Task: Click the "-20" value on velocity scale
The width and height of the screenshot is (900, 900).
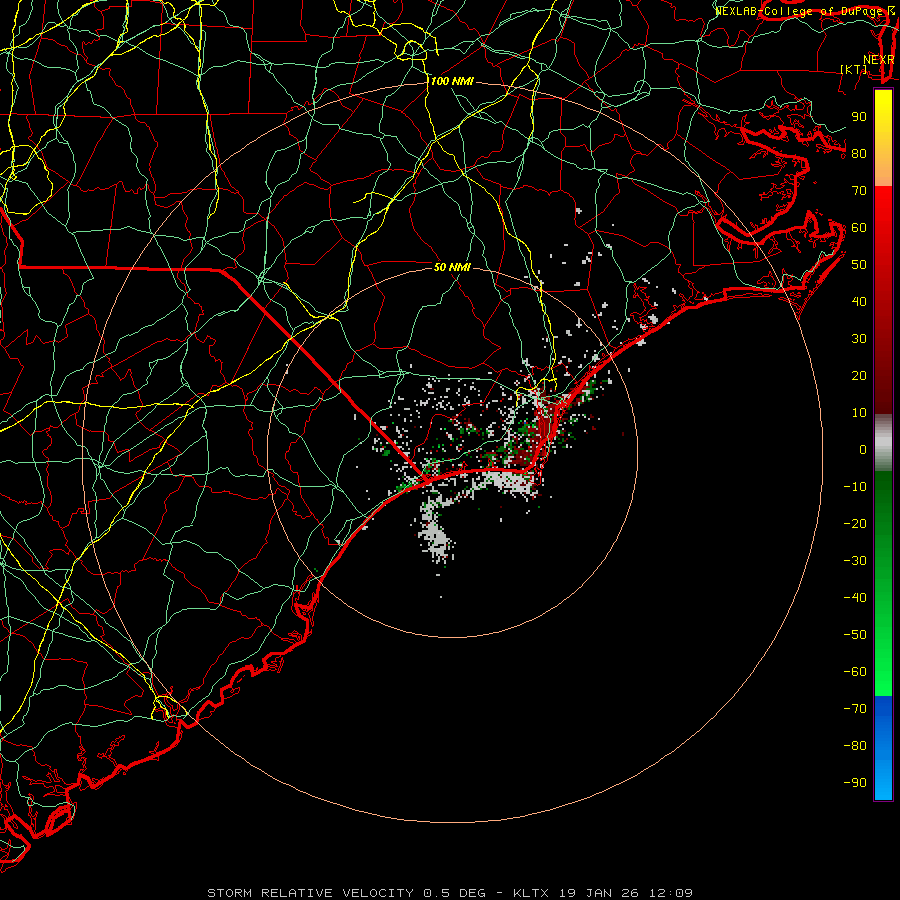Action: pos(855,523)
